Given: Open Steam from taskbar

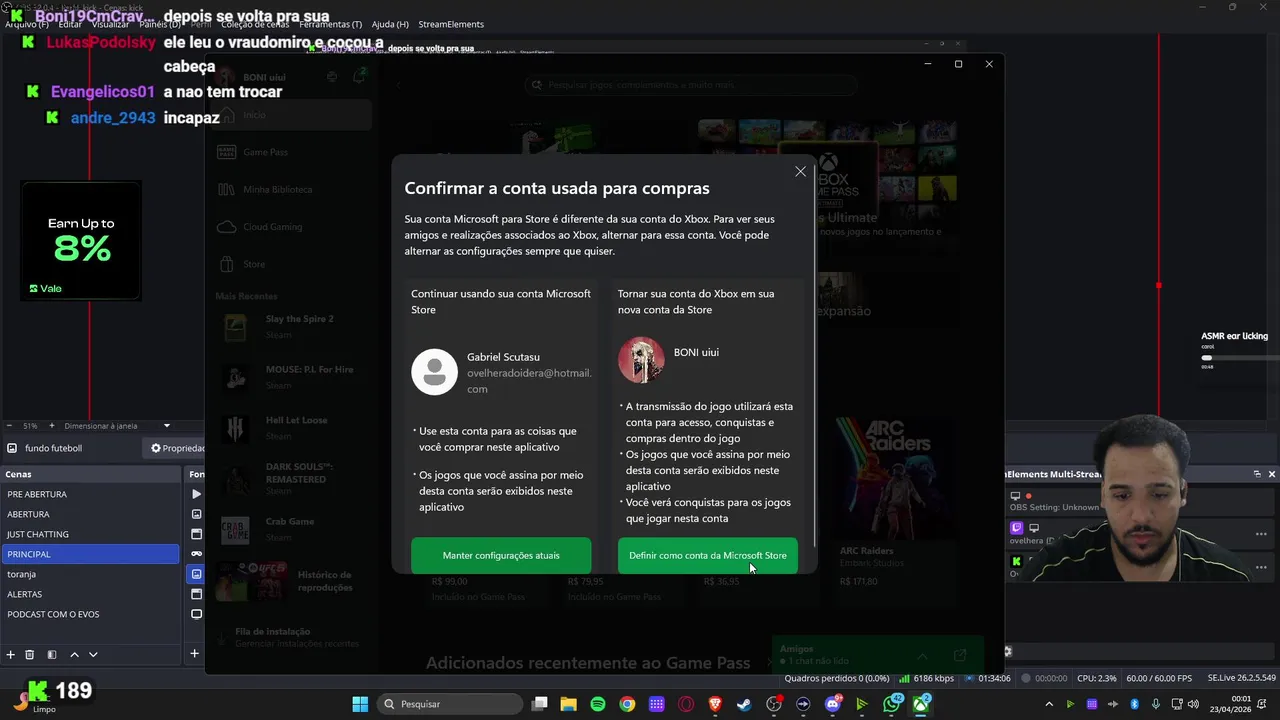Looking at the screenshot, I should click(744, 704).
